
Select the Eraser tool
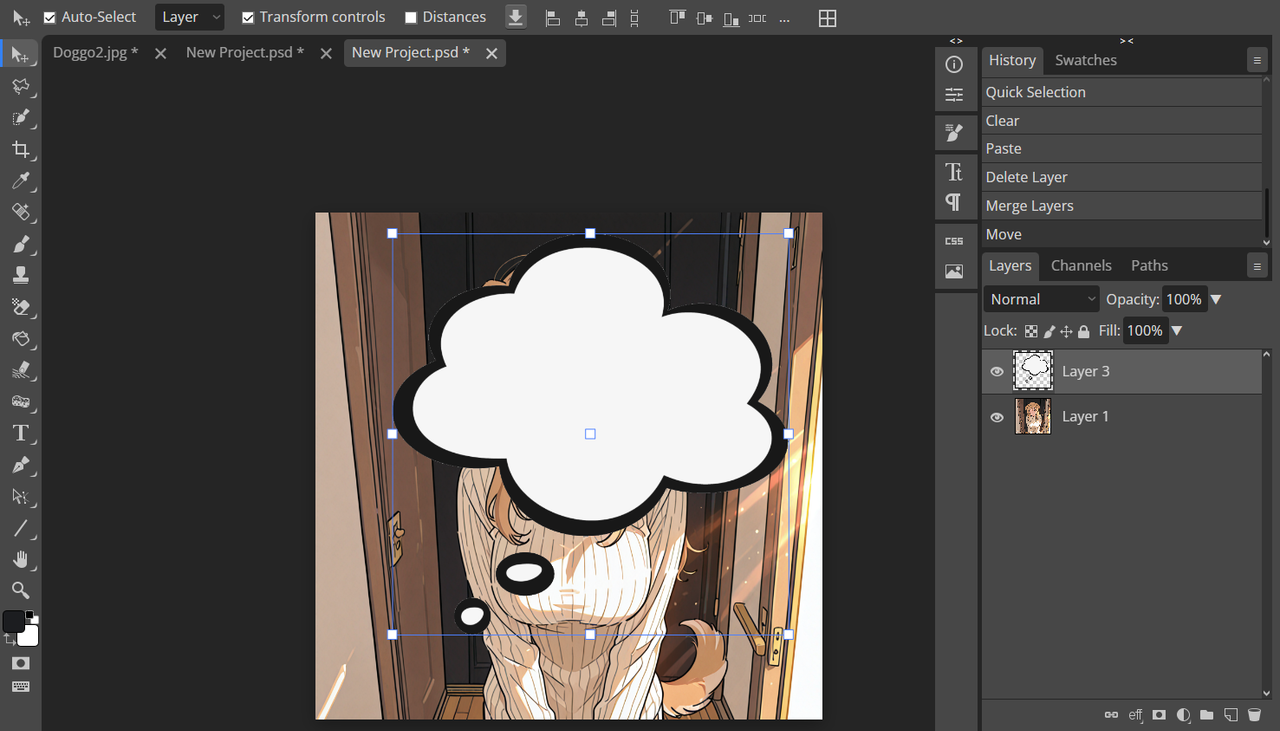20,307
